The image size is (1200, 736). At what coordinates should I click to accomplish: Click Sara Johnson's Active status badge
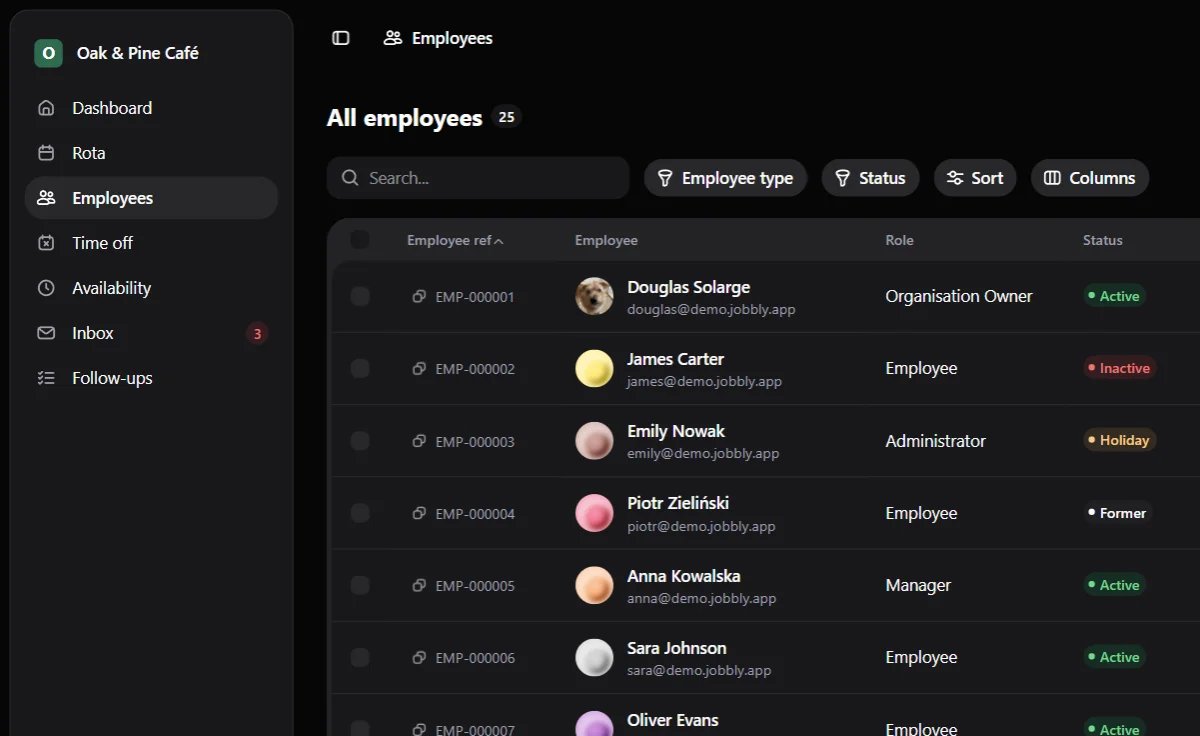point(1114,657)
